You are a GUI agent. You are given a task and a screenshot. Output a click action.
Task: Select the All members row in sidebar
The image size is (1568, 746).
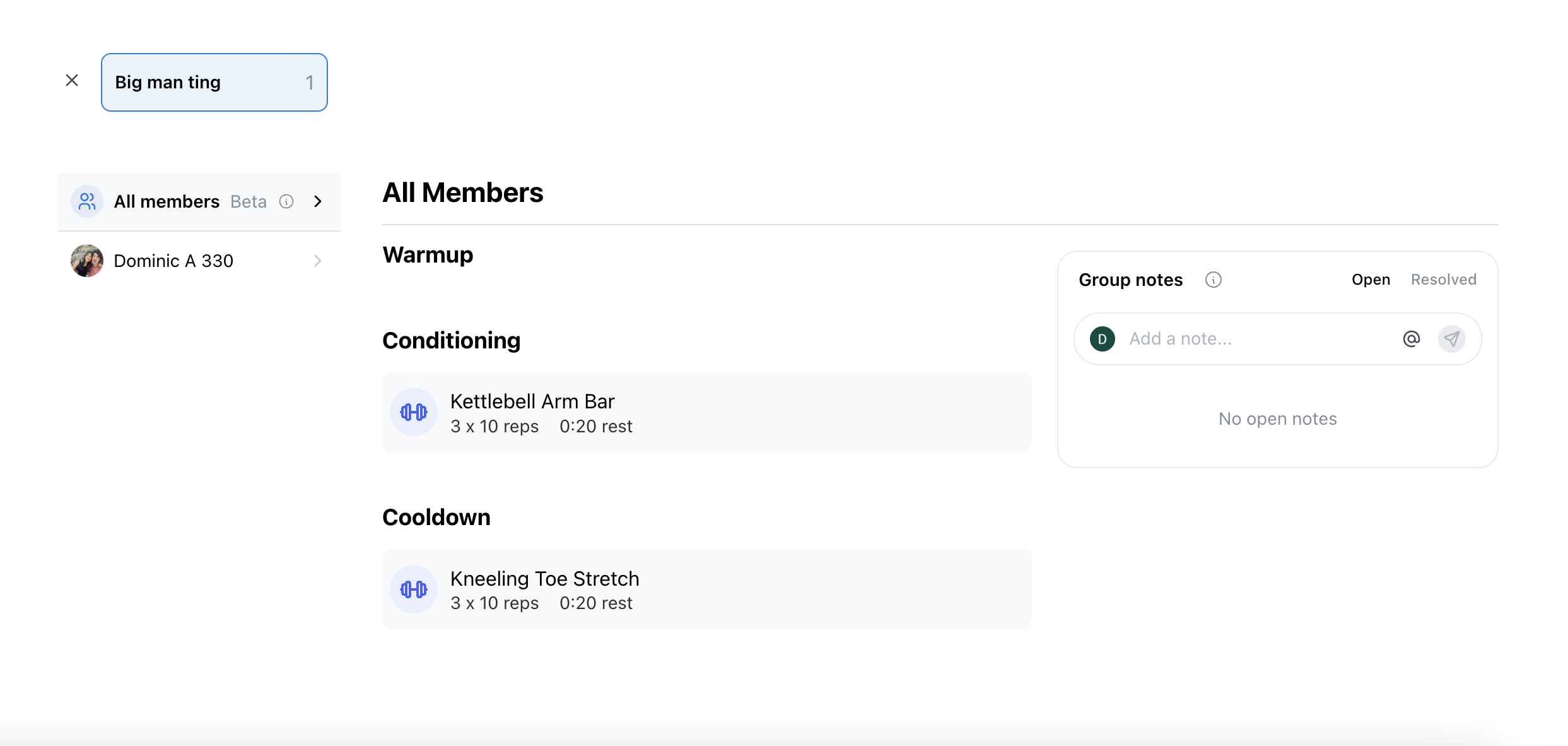click(167, 201)
